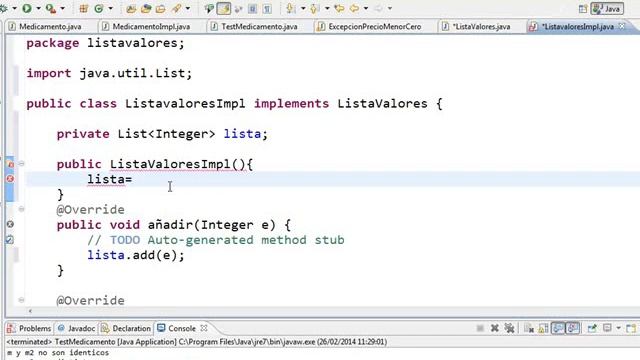Viewport: 640px width, 360px height.
Task: Jump to next annotation arrow icon
Action: (291, 8)
